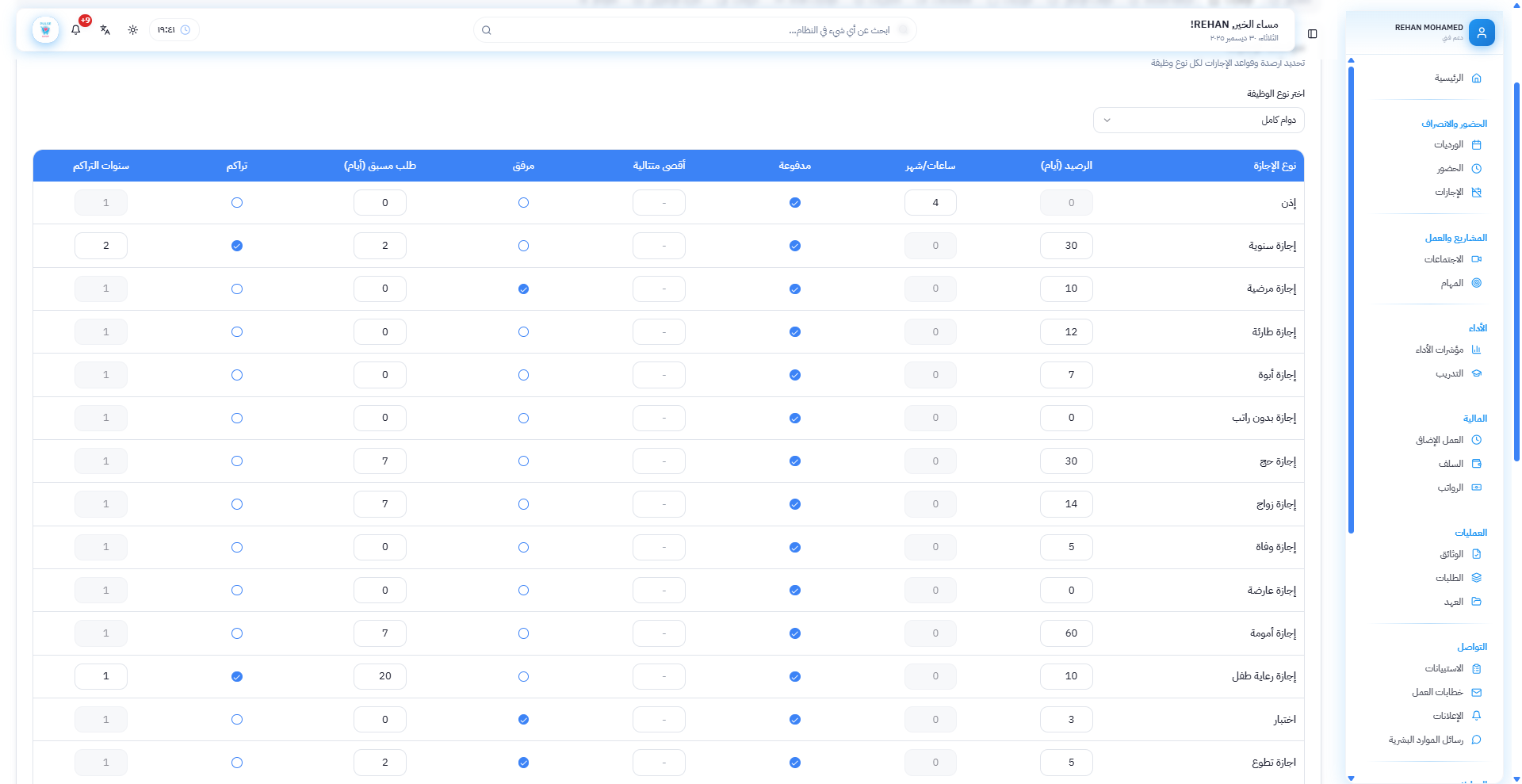Click the sidebar scroll-down arrow
Viewport: 1522px width, 784px height.
click(x=1352, y=778)
